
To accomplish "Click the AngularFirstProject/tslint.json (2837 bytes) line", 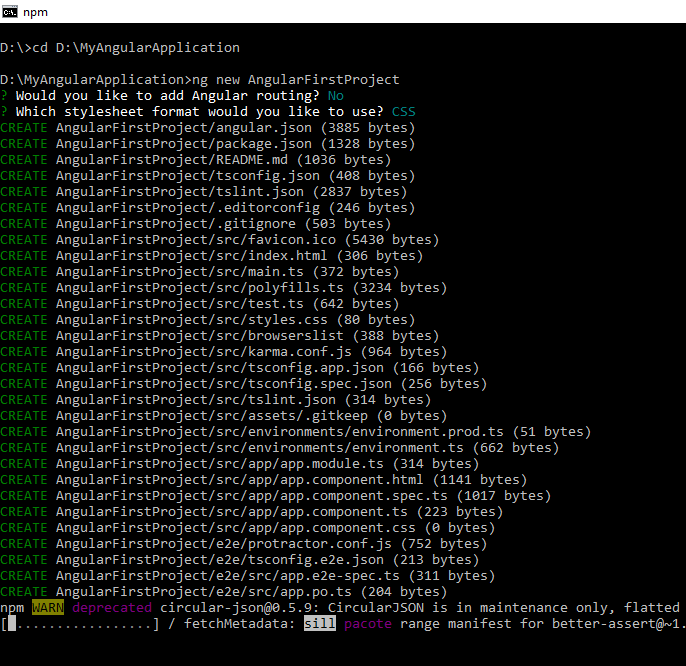I will pos(203,192).
